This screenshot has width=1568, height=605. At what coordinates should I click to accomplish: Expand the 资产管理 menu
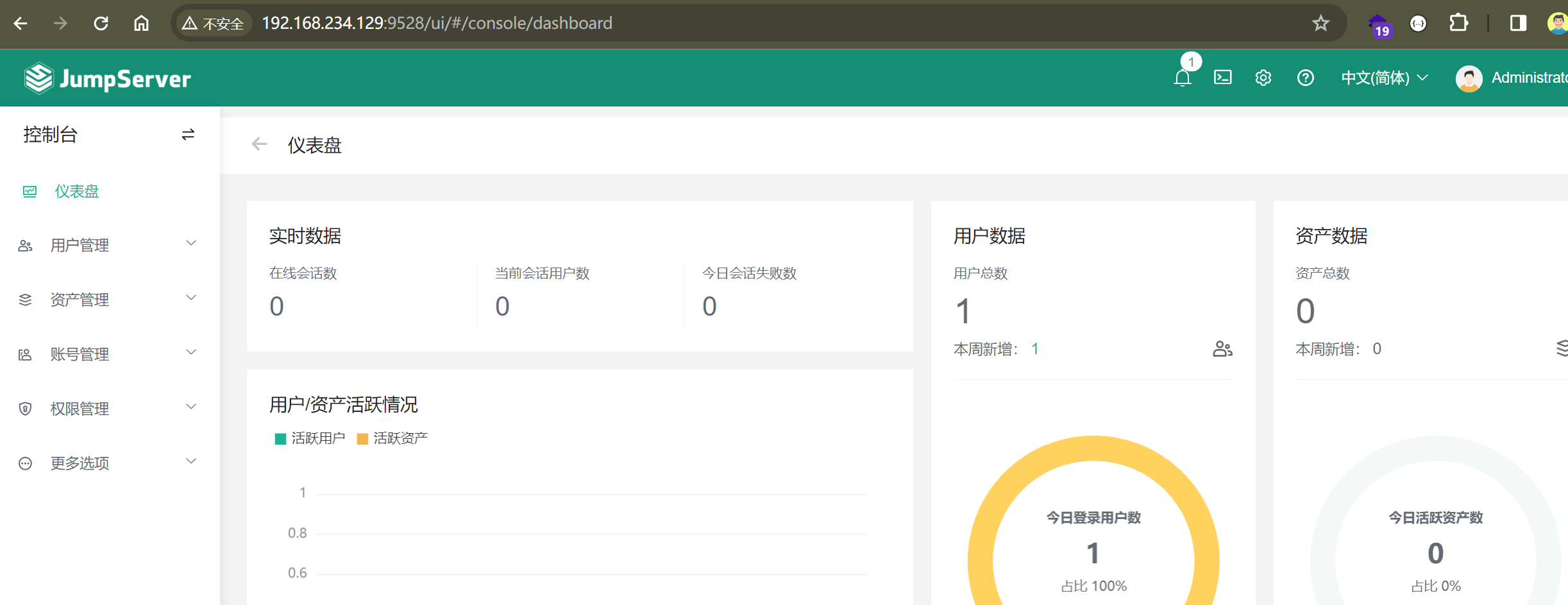click(x=110, y=300)
